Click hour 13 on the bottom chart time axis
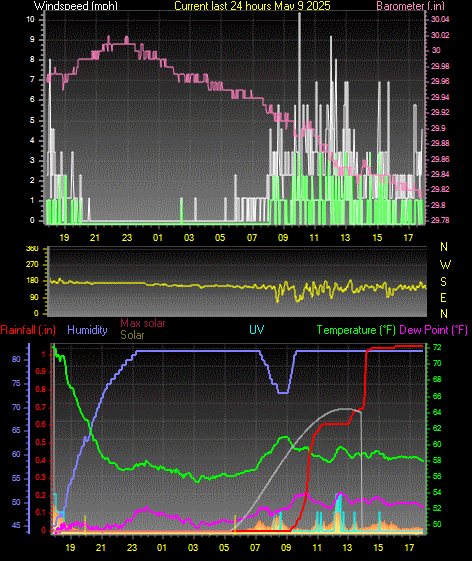The width and height of the screenshot is (472, 561). (x=347, y=548)
